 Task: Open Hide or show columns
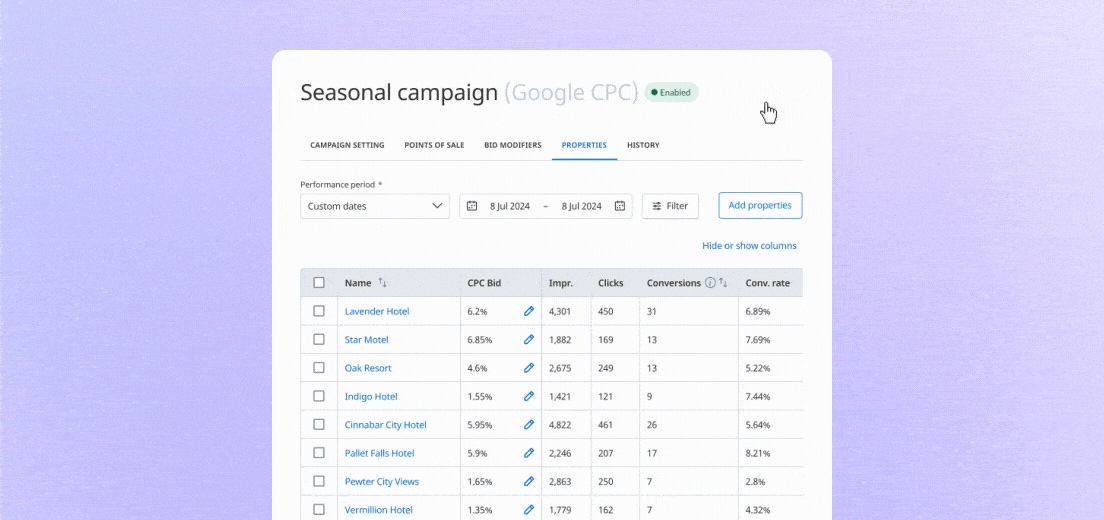(x=749, y=246)
